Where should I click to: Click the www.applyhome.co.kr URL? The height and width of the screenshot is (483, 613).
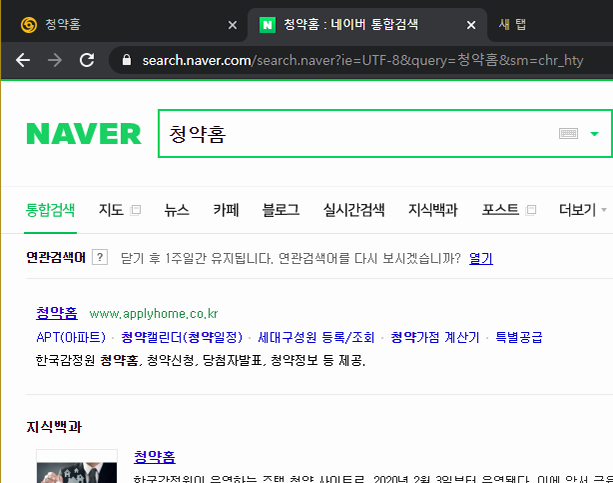(154, 314)
